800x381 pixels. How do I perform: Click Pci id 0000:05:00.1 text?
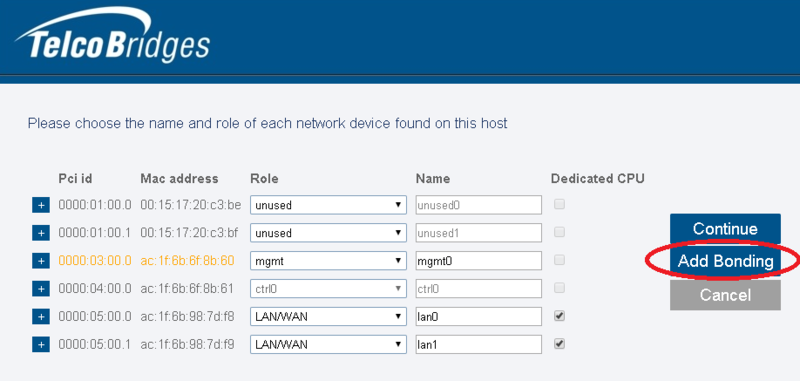pos(94,344)
